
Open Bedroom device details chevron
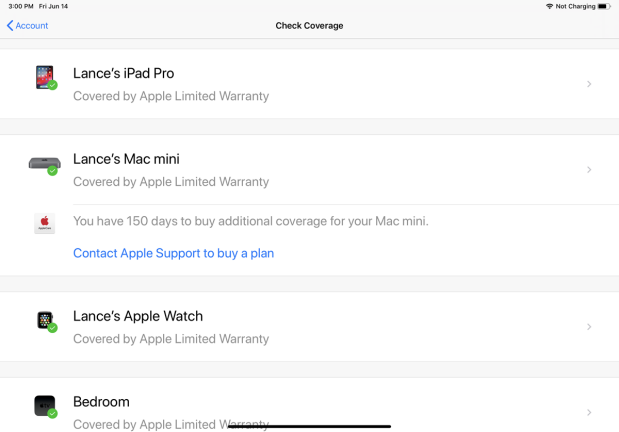click(x=589, y=412)
